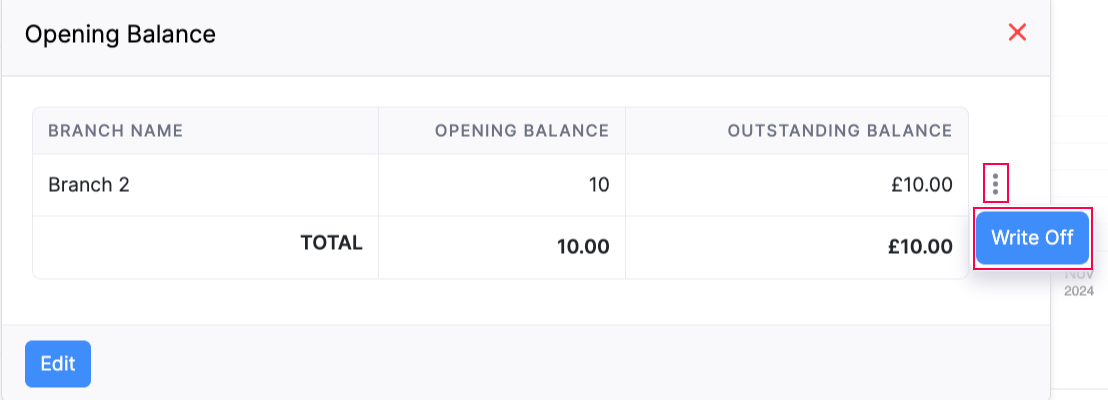1108x400 pixels.
Task: Click Branch 2 opening balance value 10
Action: [x=598, y=185]
